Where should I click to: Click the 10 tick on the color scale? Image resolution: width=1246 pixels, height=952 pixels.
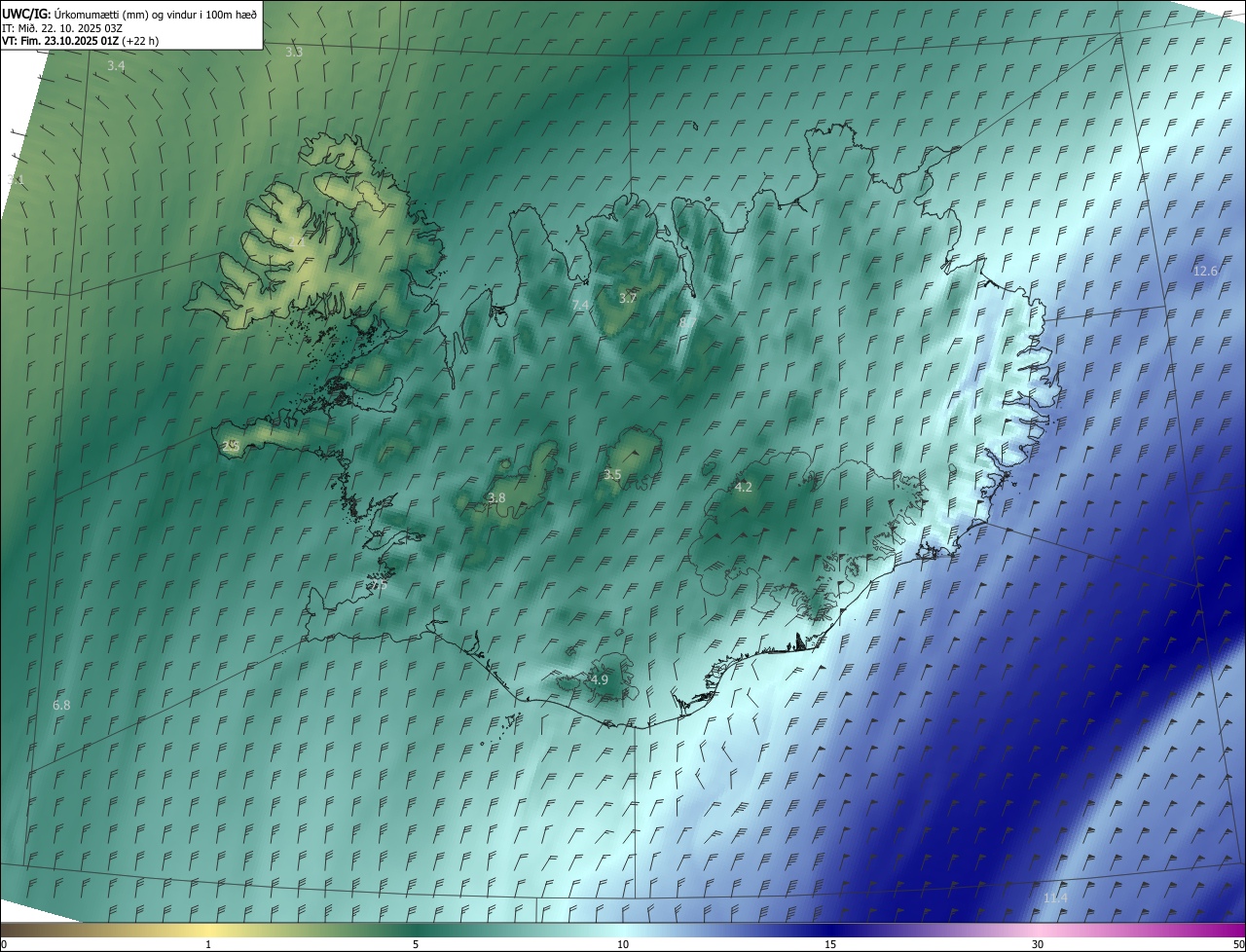[623, 944]
